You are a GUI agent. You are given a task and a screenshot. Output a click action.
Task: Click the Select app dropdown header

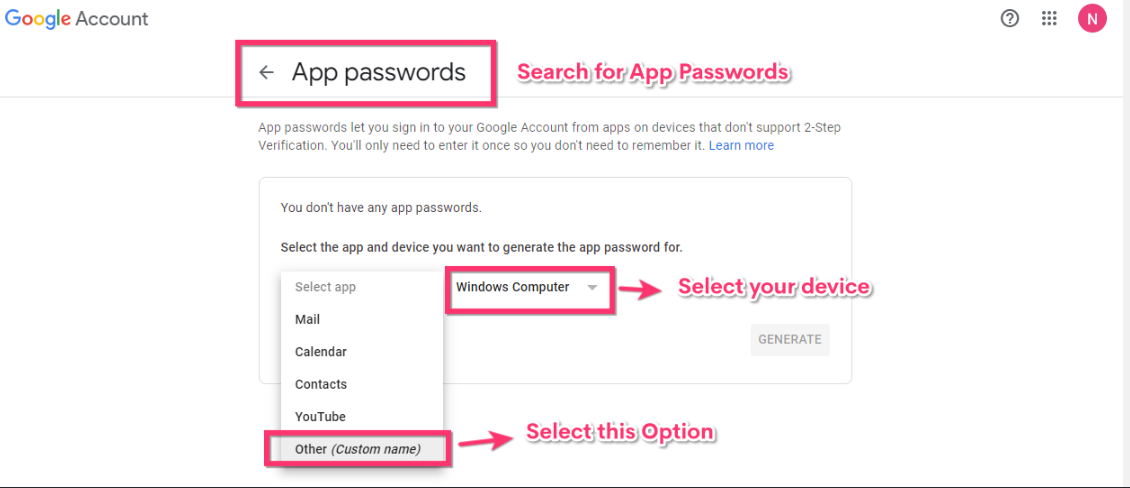point(326,288)
